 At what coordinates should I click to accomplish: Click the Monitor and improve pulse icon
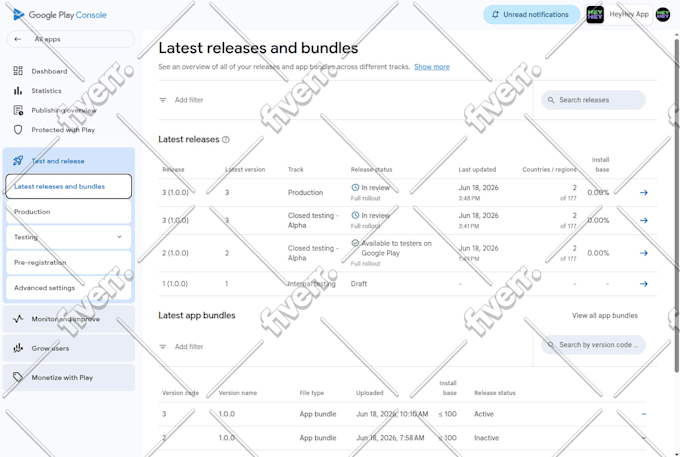[18, 319]
